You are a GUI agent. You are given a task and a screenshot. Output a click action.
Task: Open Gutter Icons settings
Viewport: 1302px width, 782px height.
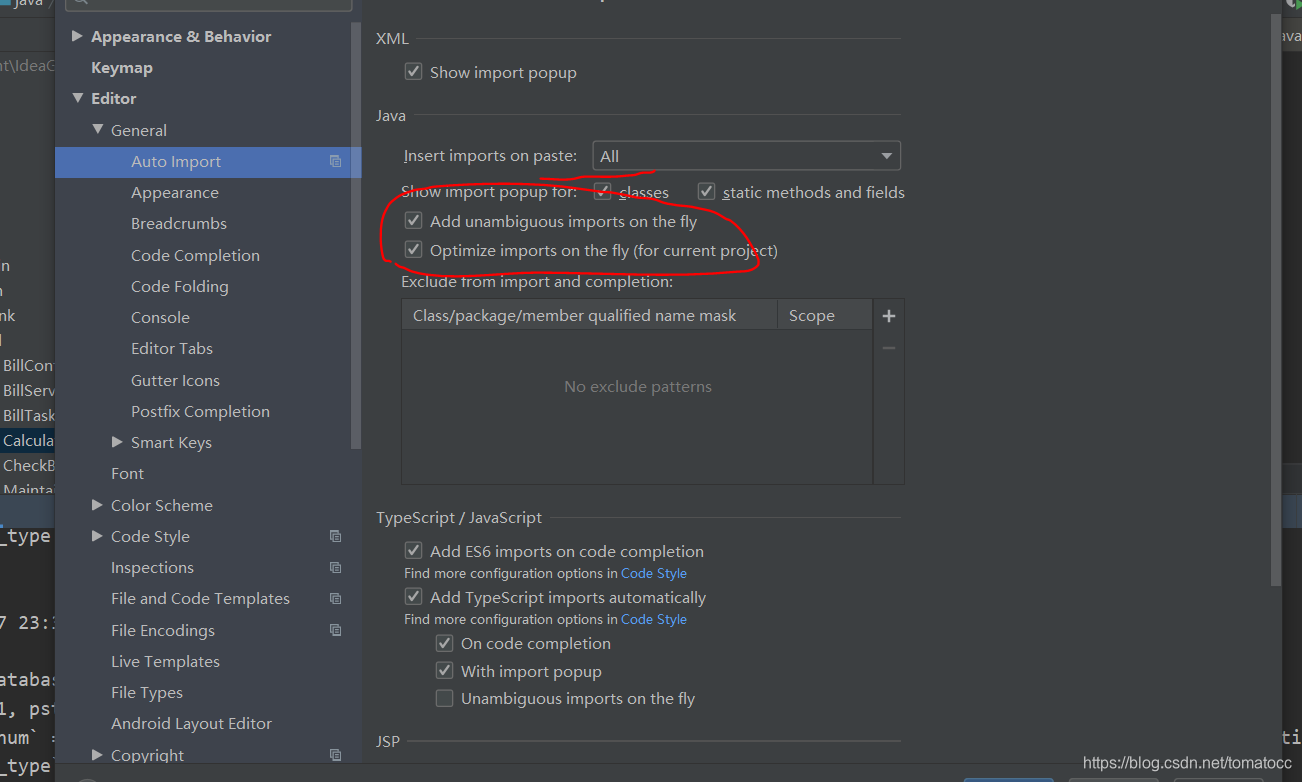point(175,380)
